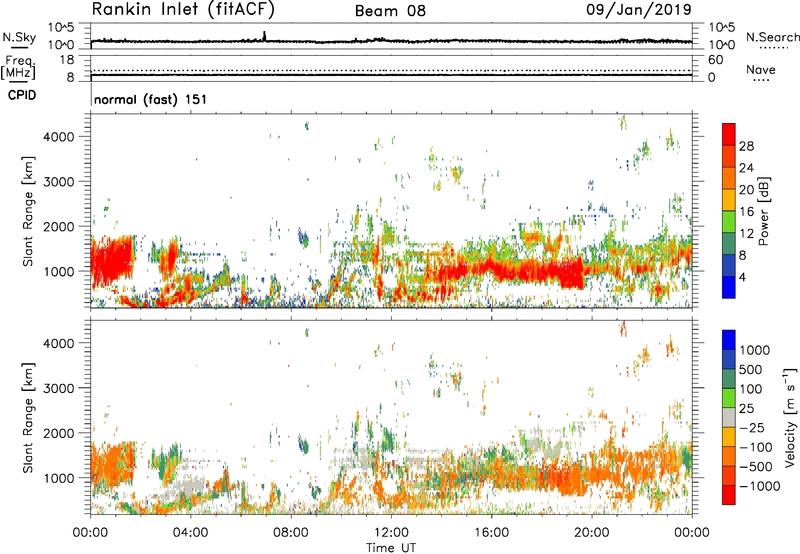This screenshot has width=800, height=554.
Task: Click the "12:00" time tick label
Action: [391, 533]
